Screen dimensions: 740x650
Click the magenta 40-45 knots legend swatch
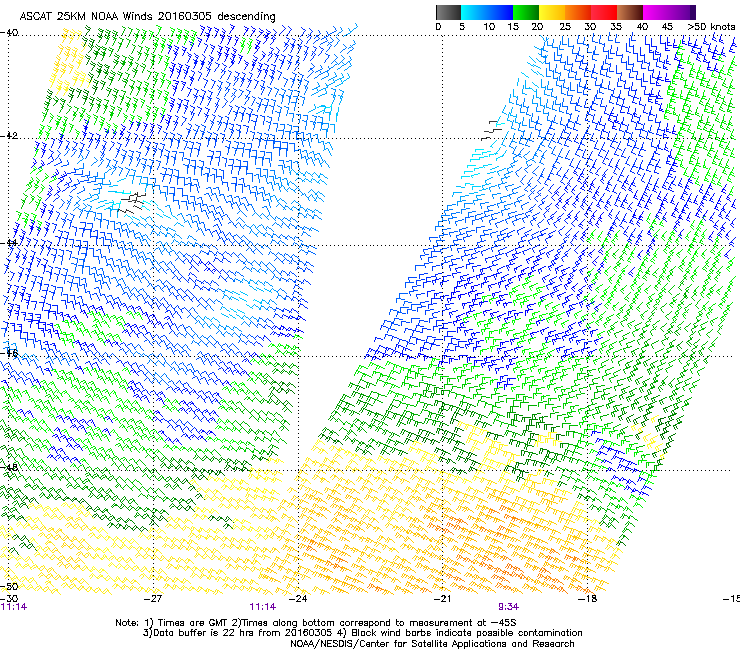(656, 12)
